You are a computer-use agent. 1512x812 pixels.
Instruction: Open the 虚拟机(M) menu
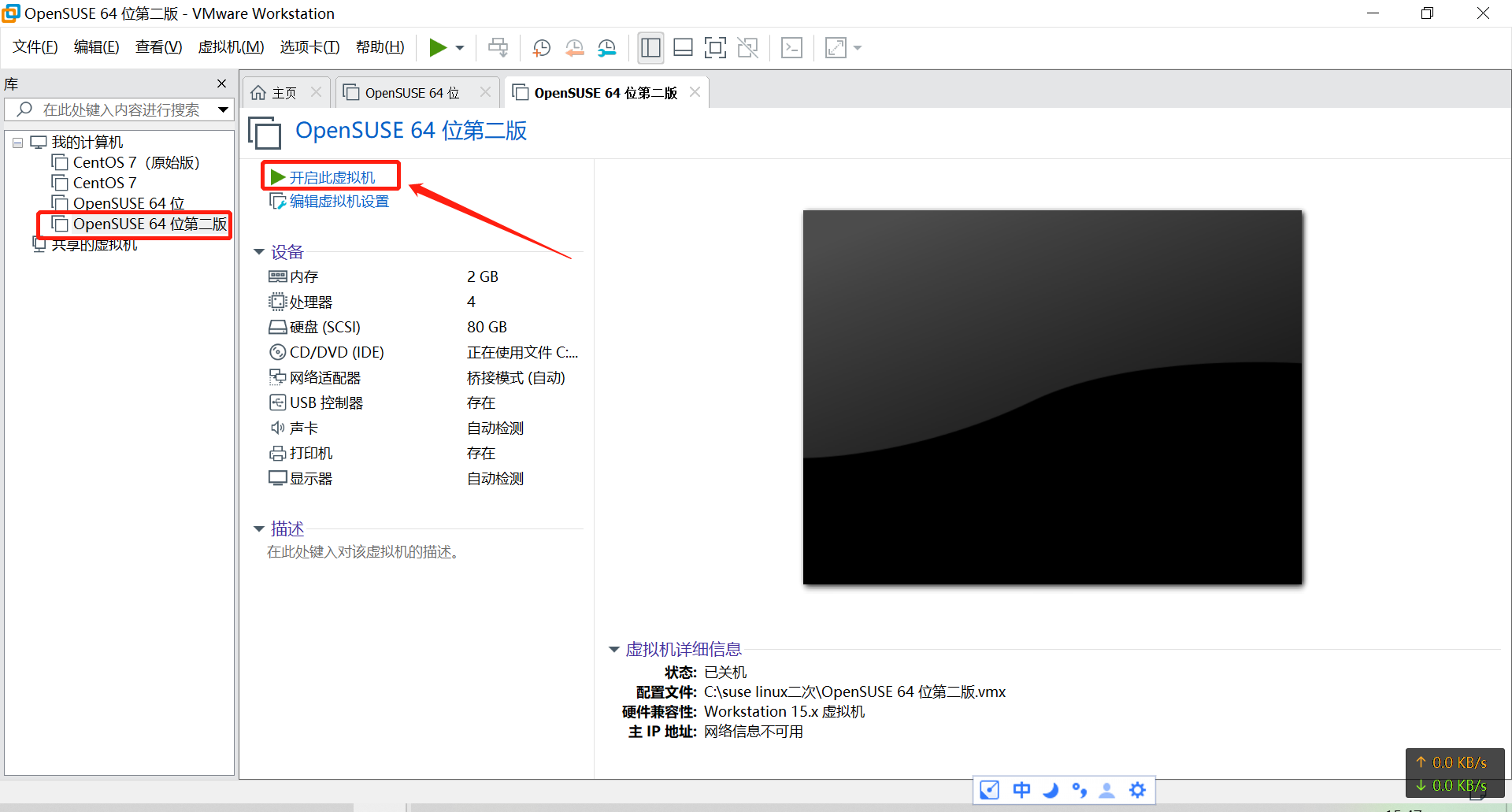coord(231,47)
